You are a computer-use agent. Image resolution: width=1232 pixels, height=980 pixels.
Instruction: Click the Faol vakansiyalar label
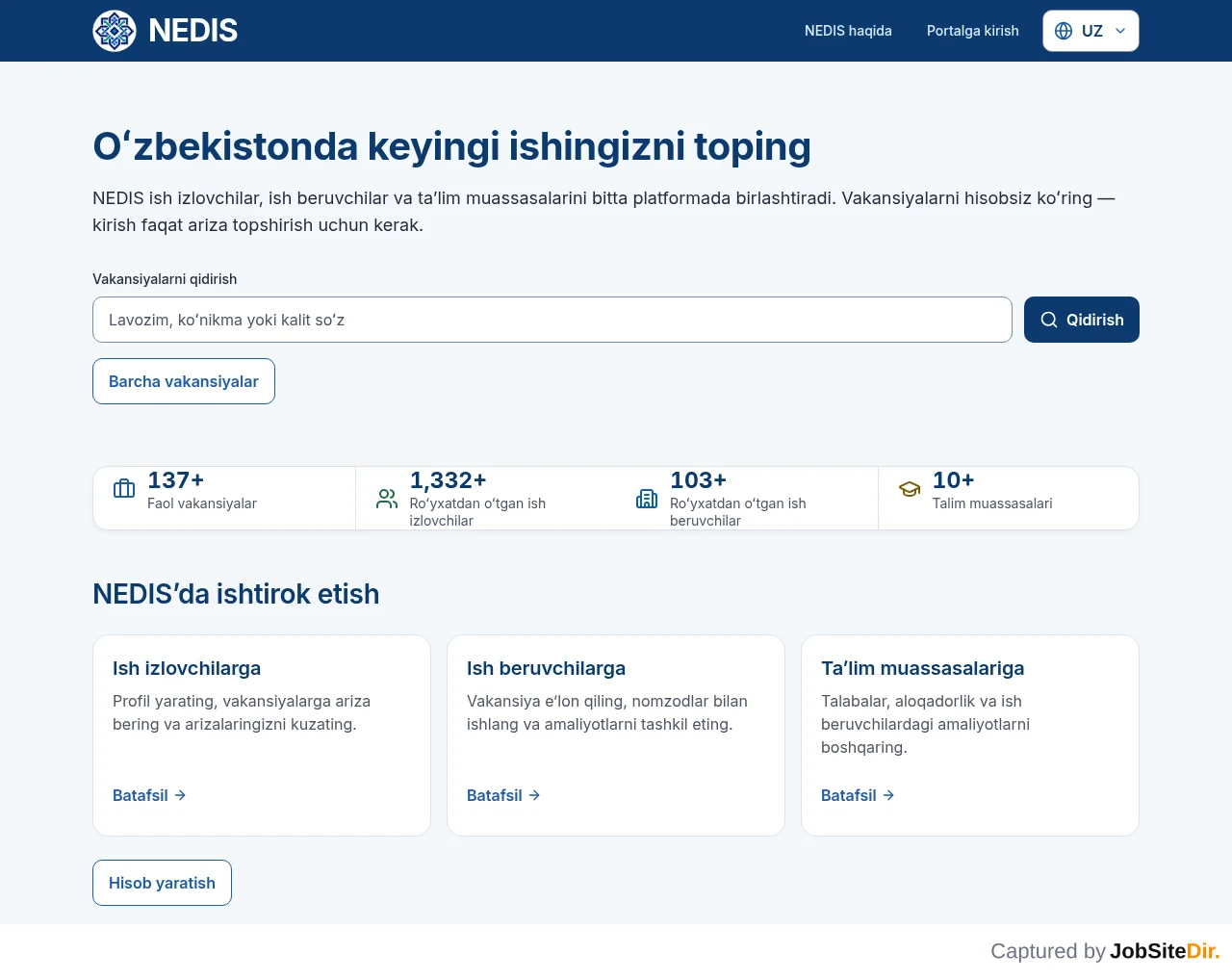(x=202, y=503)
